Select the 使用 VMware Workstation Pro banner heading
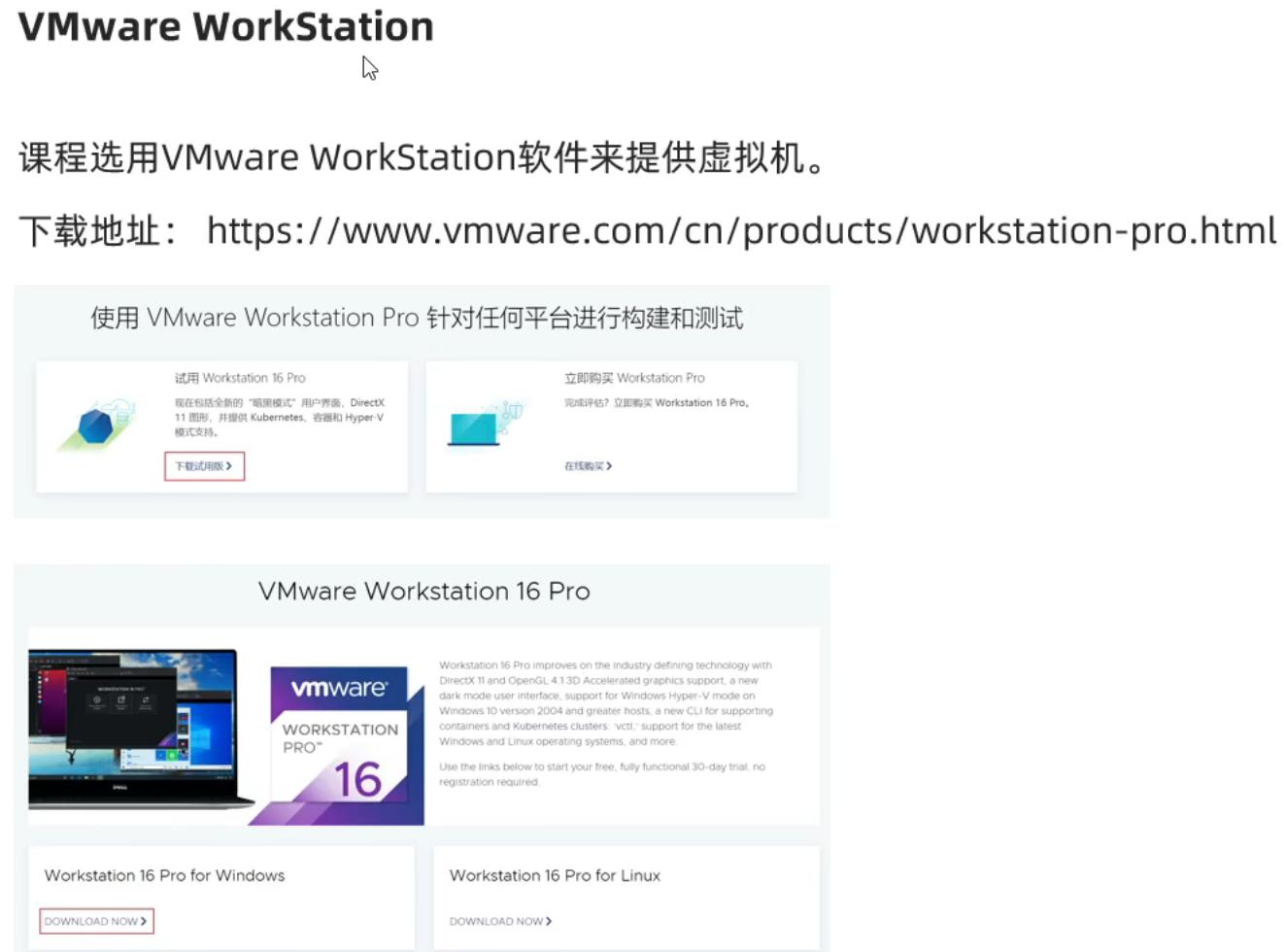This screenshot has width=1286, height=952. coord(417,318)
